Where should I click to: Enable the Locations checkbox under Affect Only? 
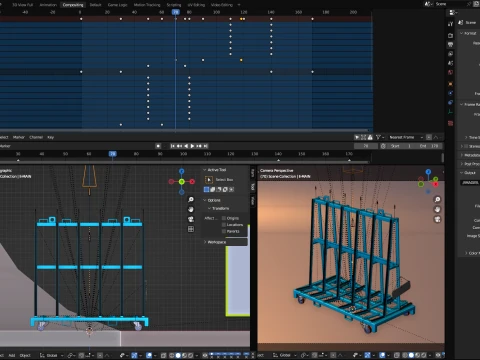[x=224, y=225]
